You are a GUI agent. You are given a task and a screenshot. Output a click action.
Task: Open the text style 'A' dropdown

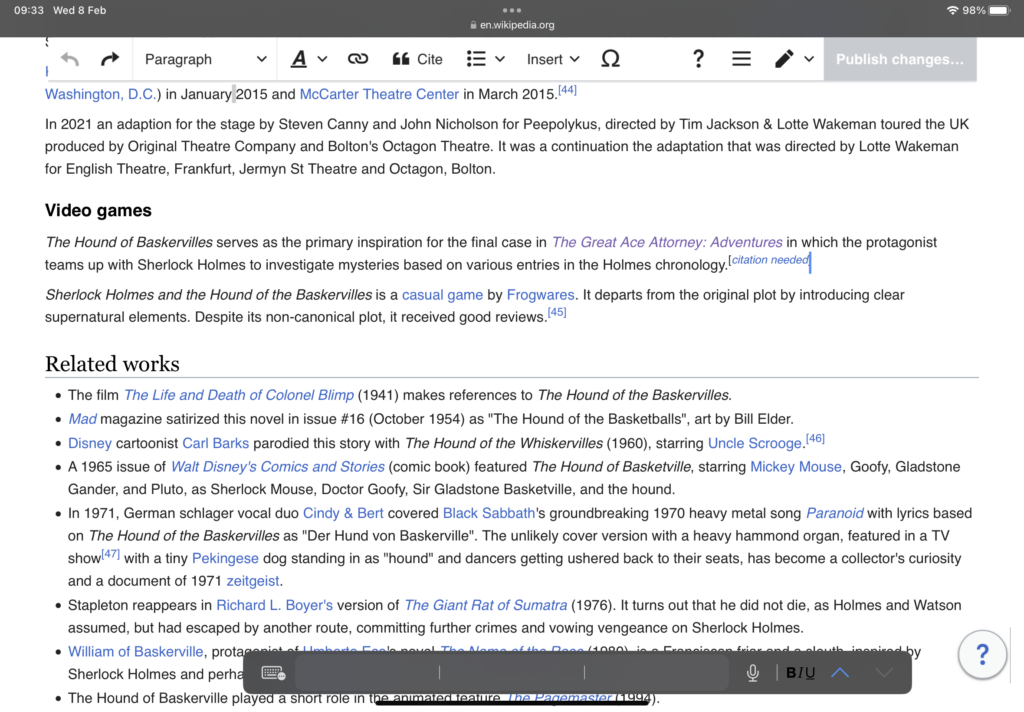click(308, 60)
